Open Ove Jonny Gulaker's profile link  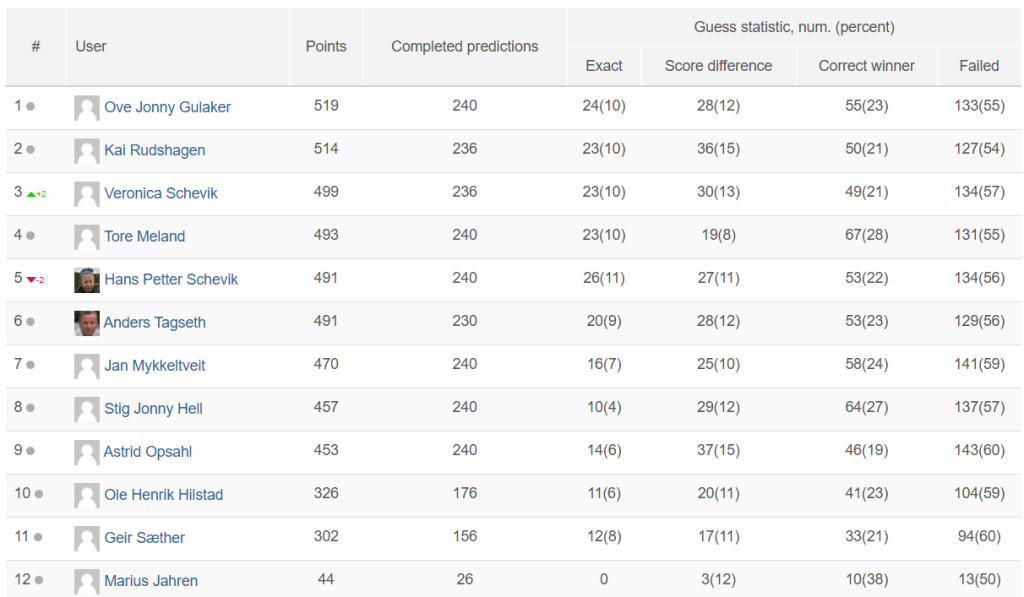click(167, 107)
